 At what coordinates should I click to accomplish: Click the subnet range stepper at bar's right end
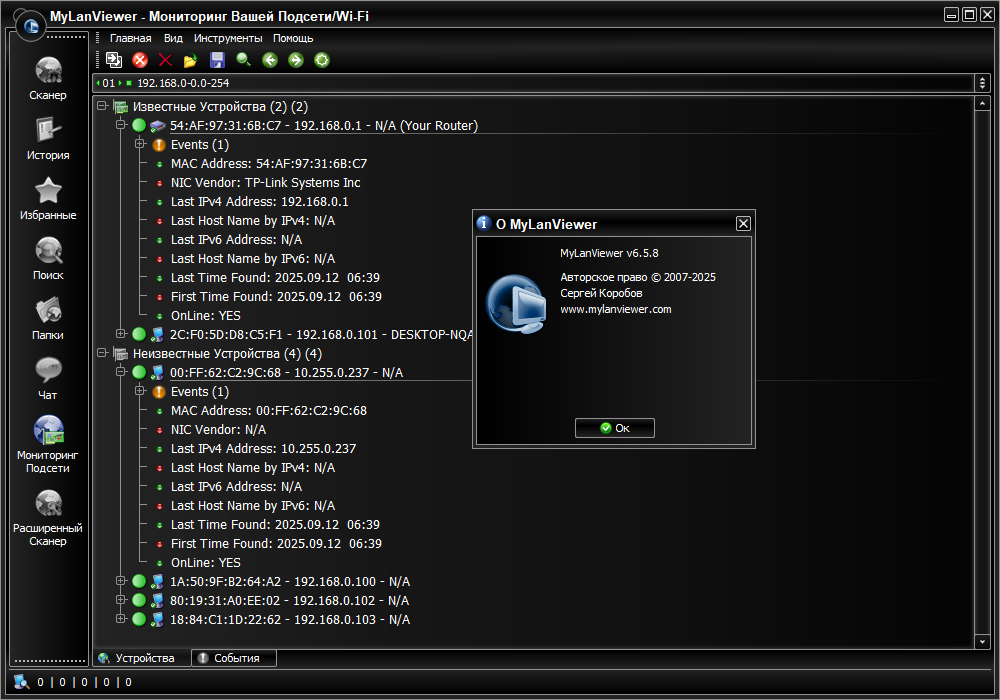click(x=982, y=83)
